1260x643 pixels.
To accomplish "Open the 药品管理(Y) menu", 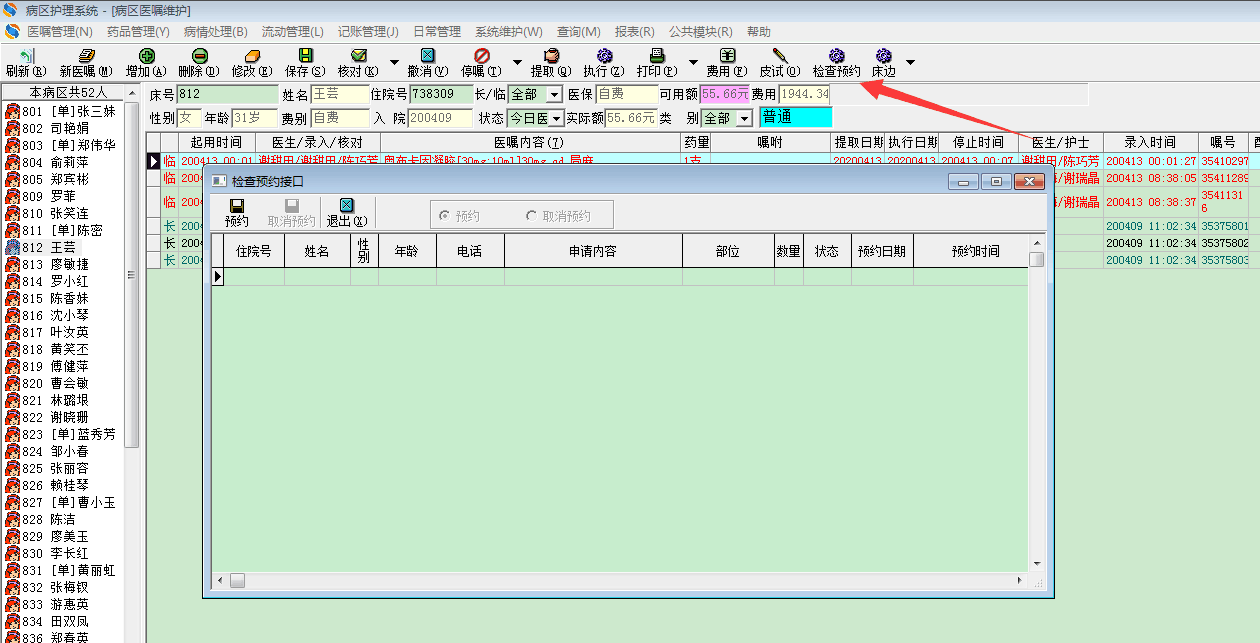I will 138,32.
